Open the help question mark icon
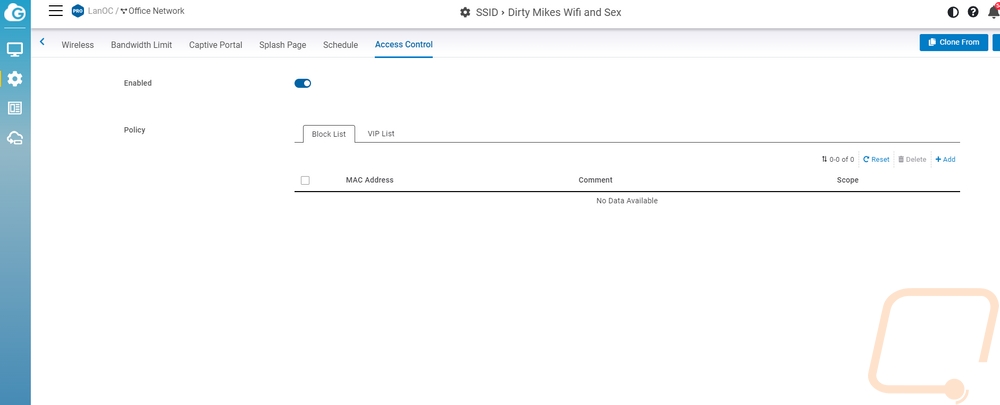 click(x=973, y=12)
